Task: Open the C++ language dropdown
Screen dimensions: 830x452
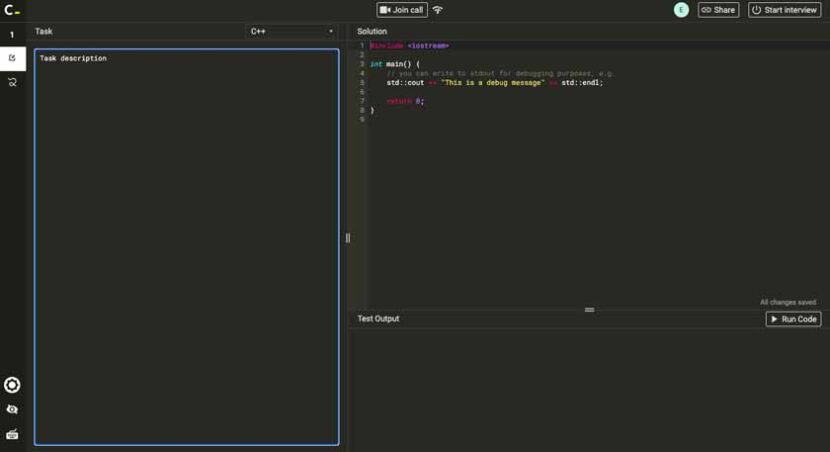Action: tap(292, 31)
